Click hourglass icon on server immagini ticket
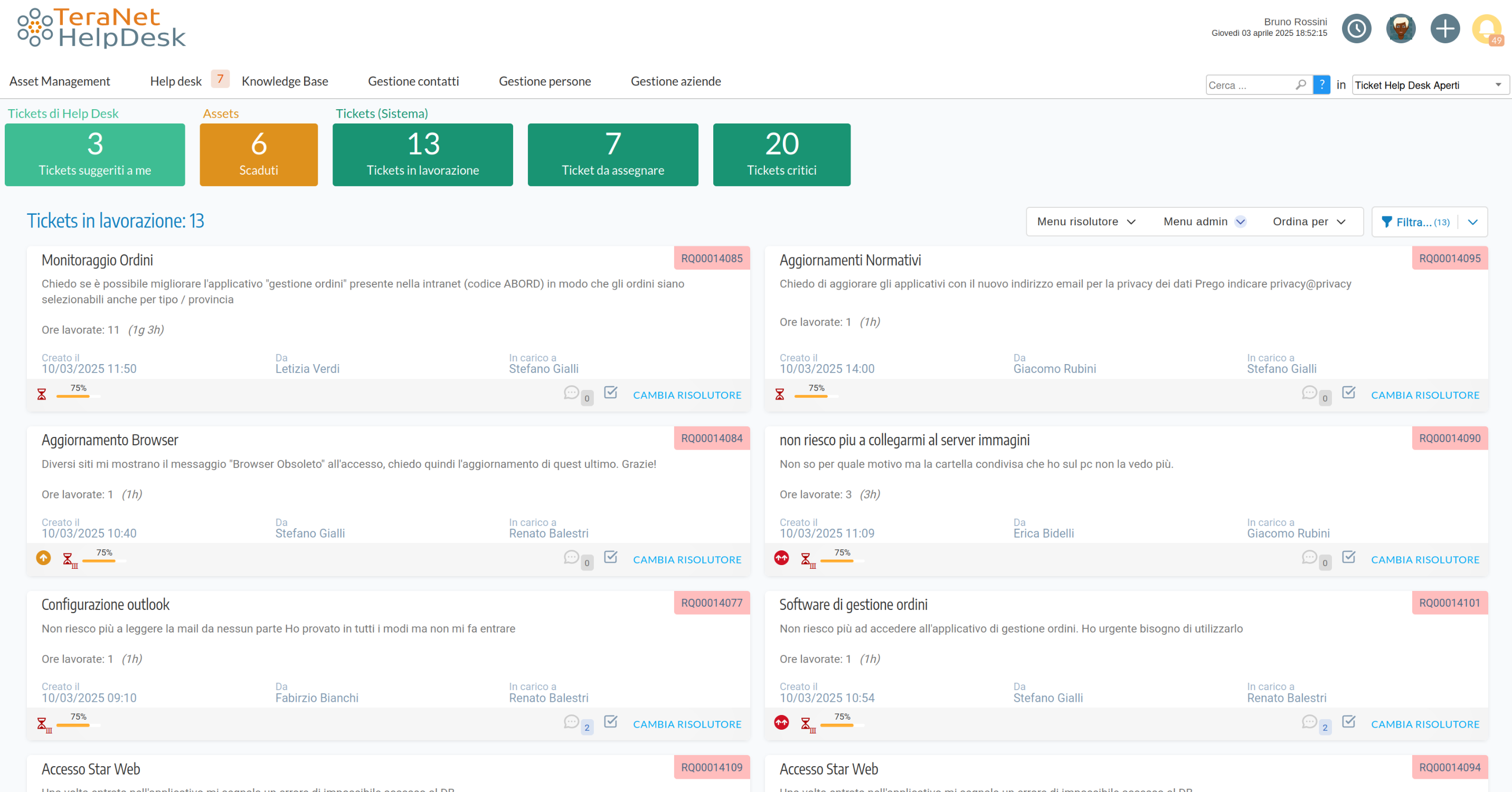Screen dimensions: 1512x792 coord(808,560)
